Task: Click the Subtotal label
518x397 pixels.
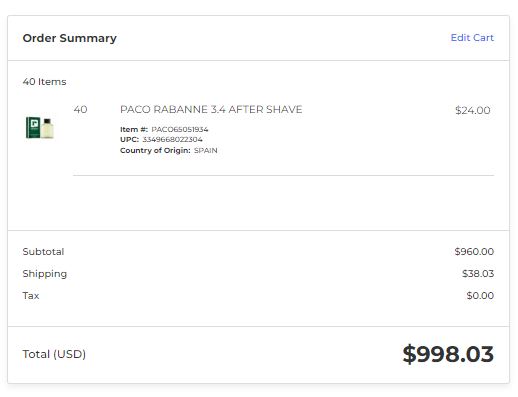Action: coord(43,252)
